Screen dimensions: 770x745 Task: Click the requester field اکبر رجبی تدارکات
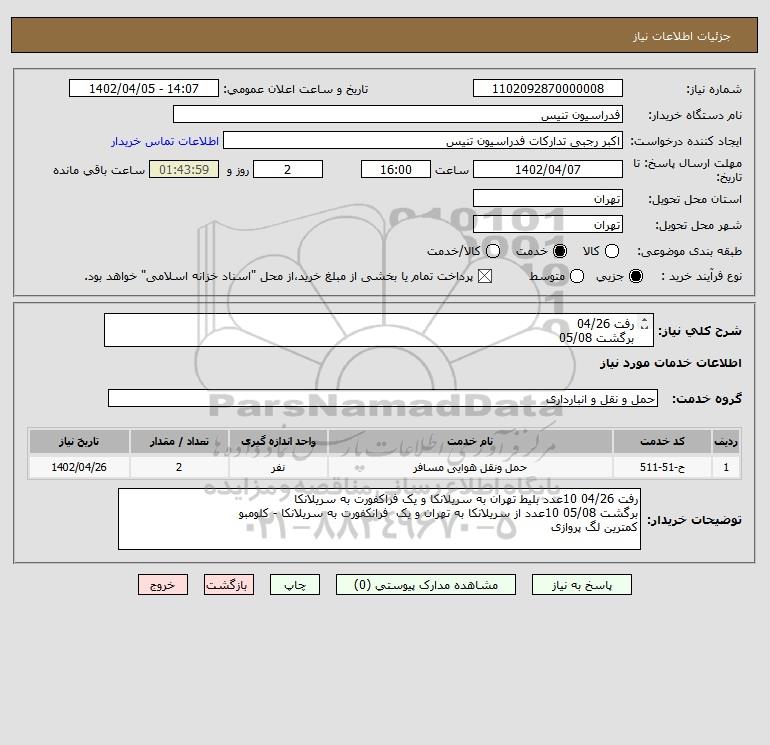tap(423, 141)
